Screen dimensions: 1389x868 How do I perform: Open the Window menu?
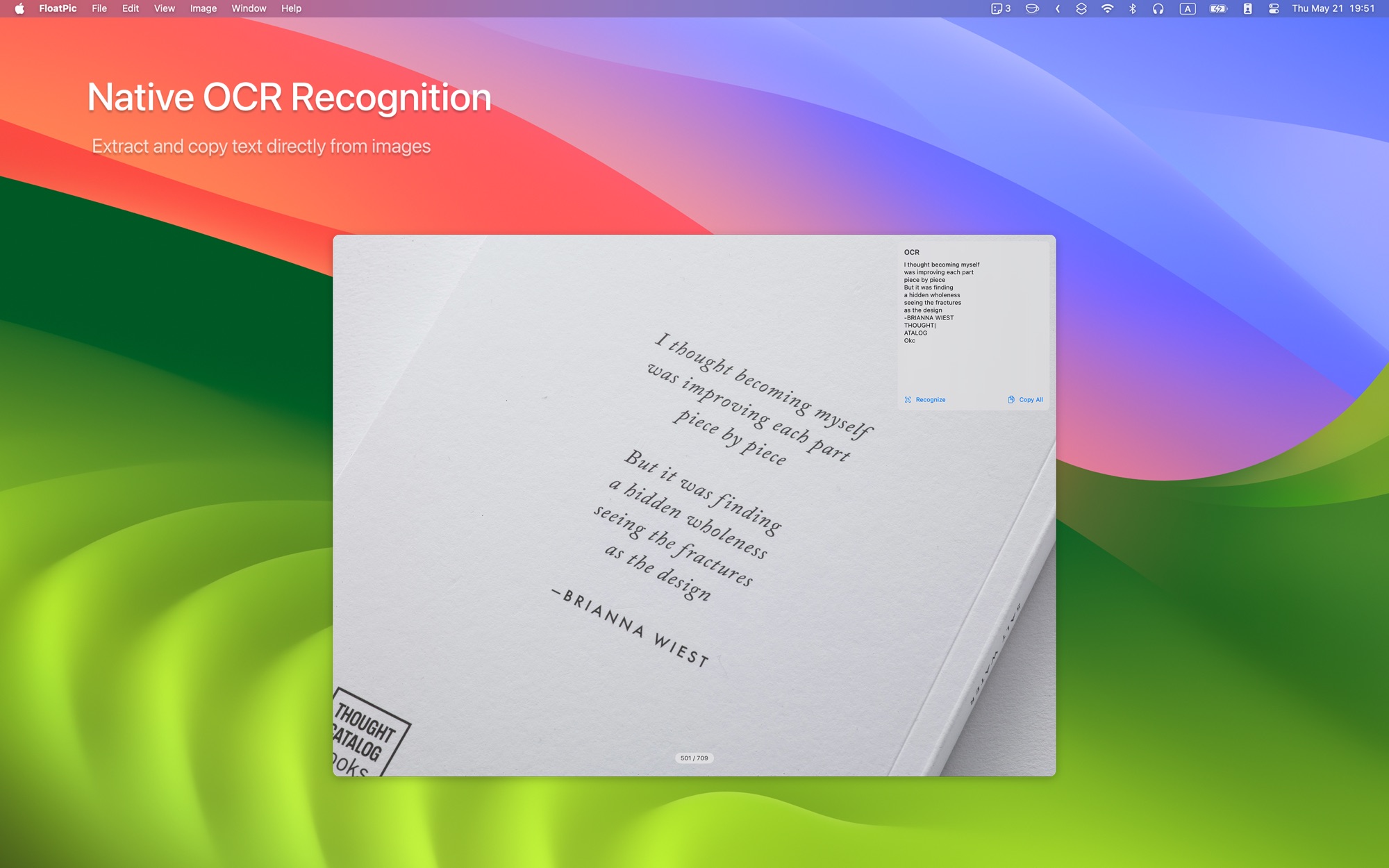(x=249, y=8)
